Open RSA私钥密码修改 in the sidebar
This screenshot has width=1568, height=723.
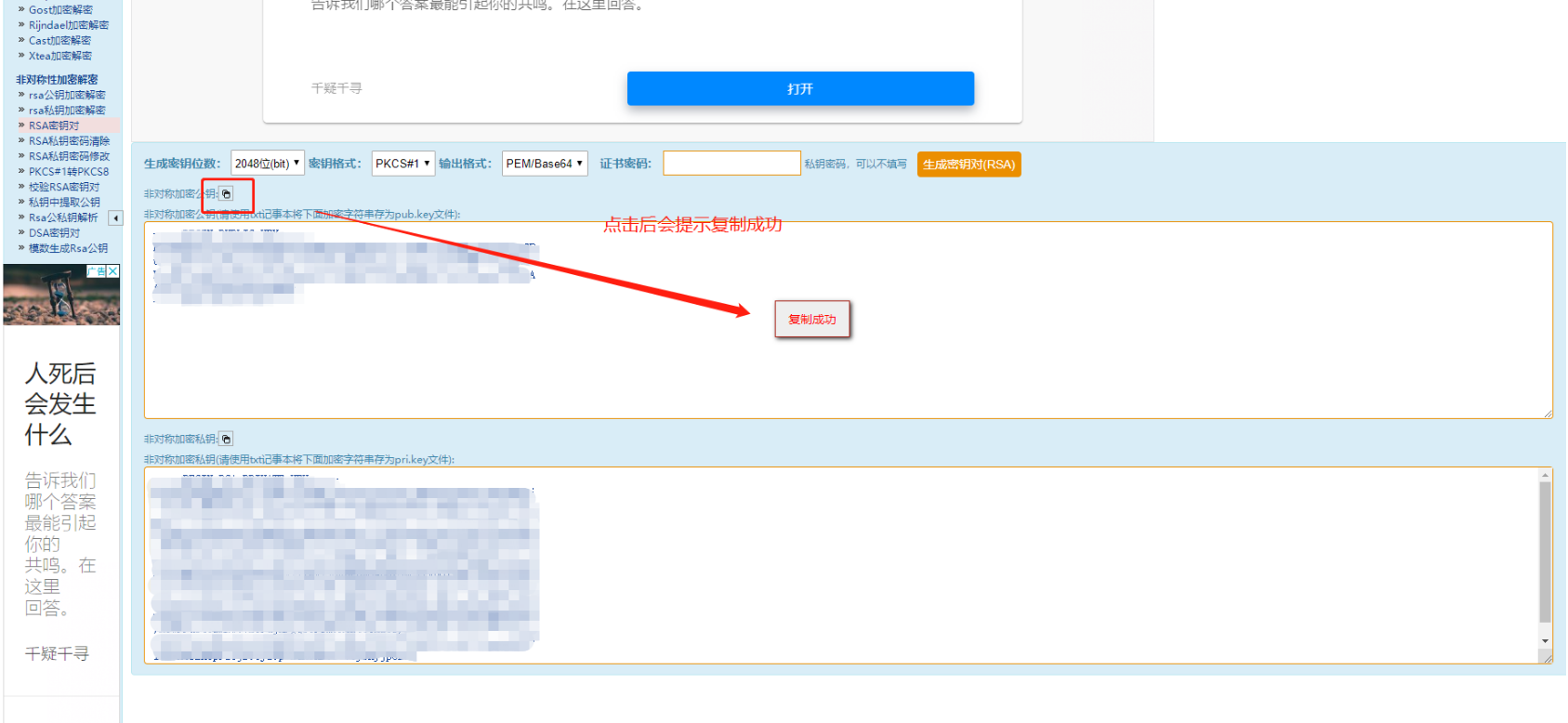(x=69, y=156)
